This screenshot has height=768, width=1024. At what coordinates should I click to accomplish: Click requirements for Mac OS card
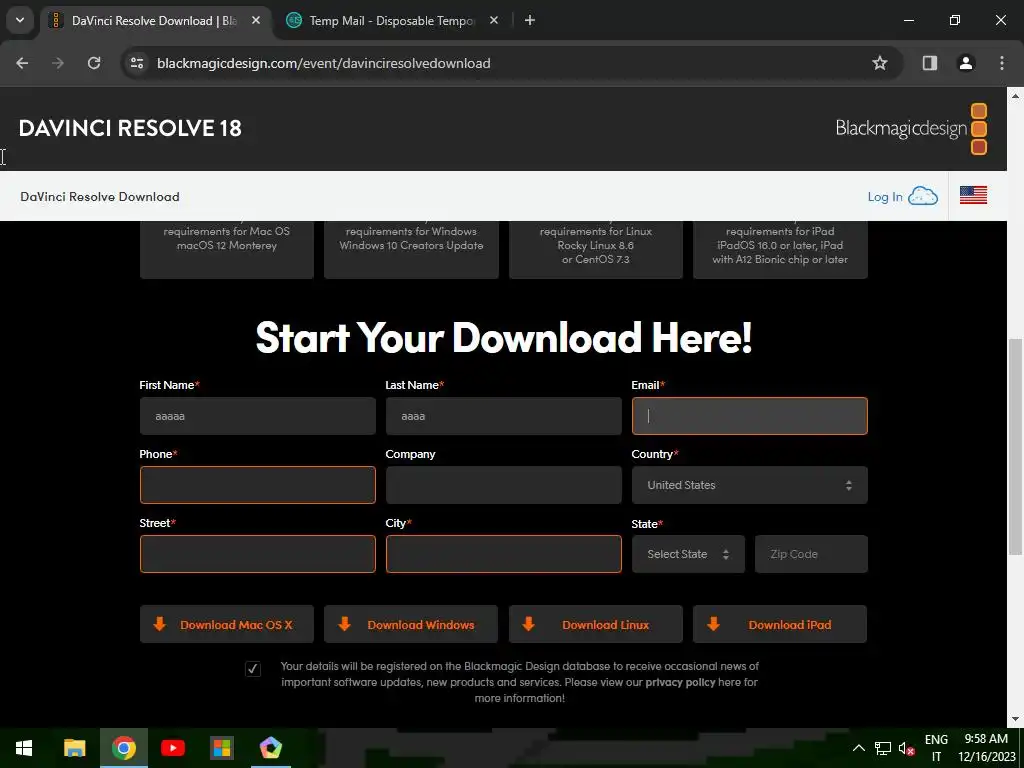(x=227, y=249)
